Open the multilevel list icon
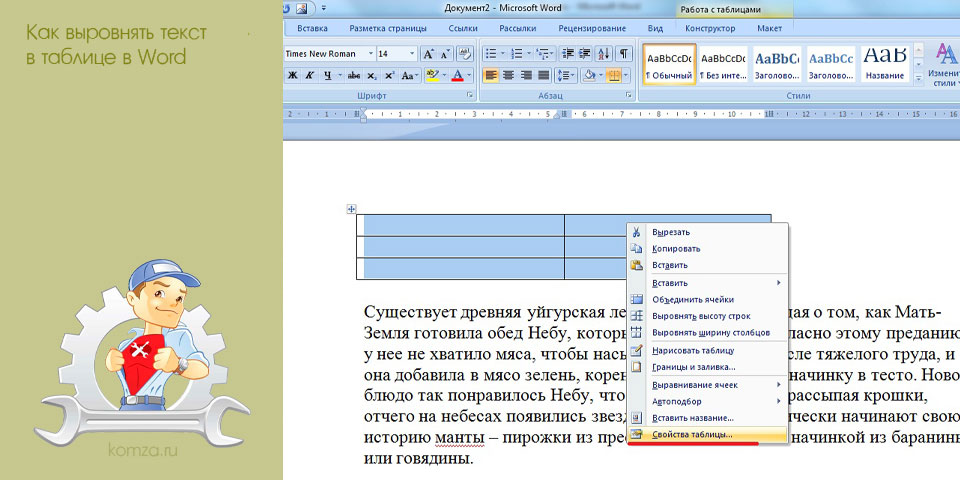 click(545, 54)
